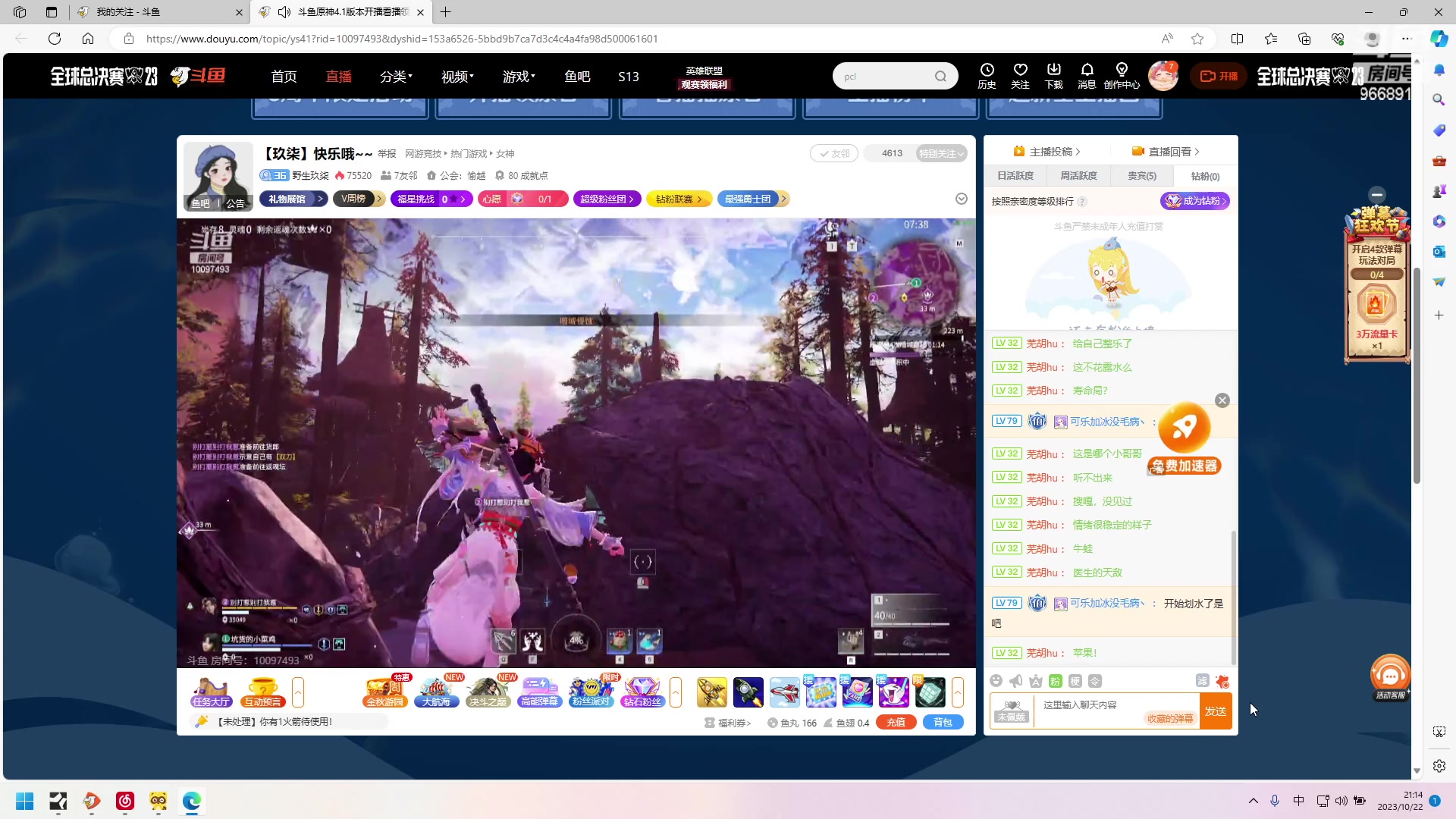Click the 发送 send button

(1216, 711)
